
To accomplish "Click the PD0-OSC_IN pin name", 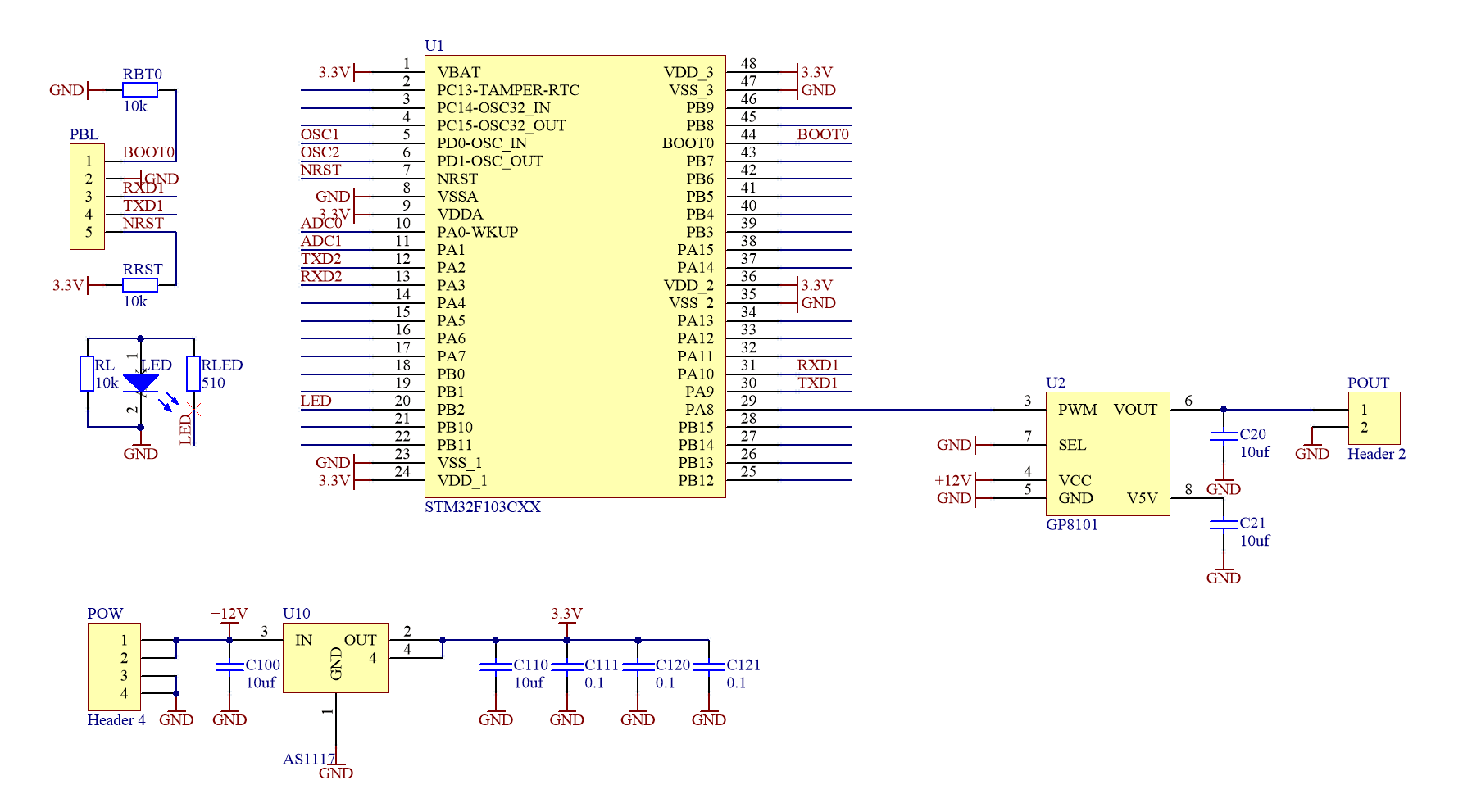I will click(482, 143).
